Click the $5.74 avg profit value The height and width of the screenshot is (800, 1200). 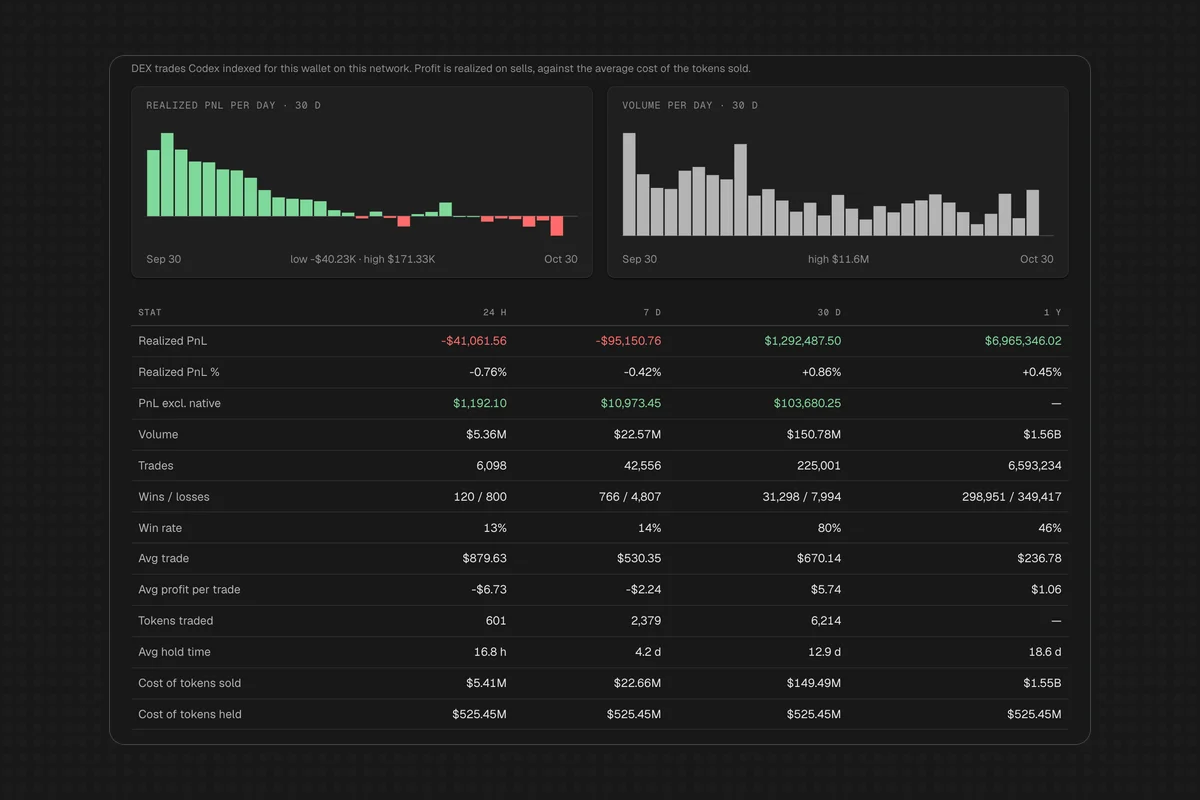click(826, 589)
